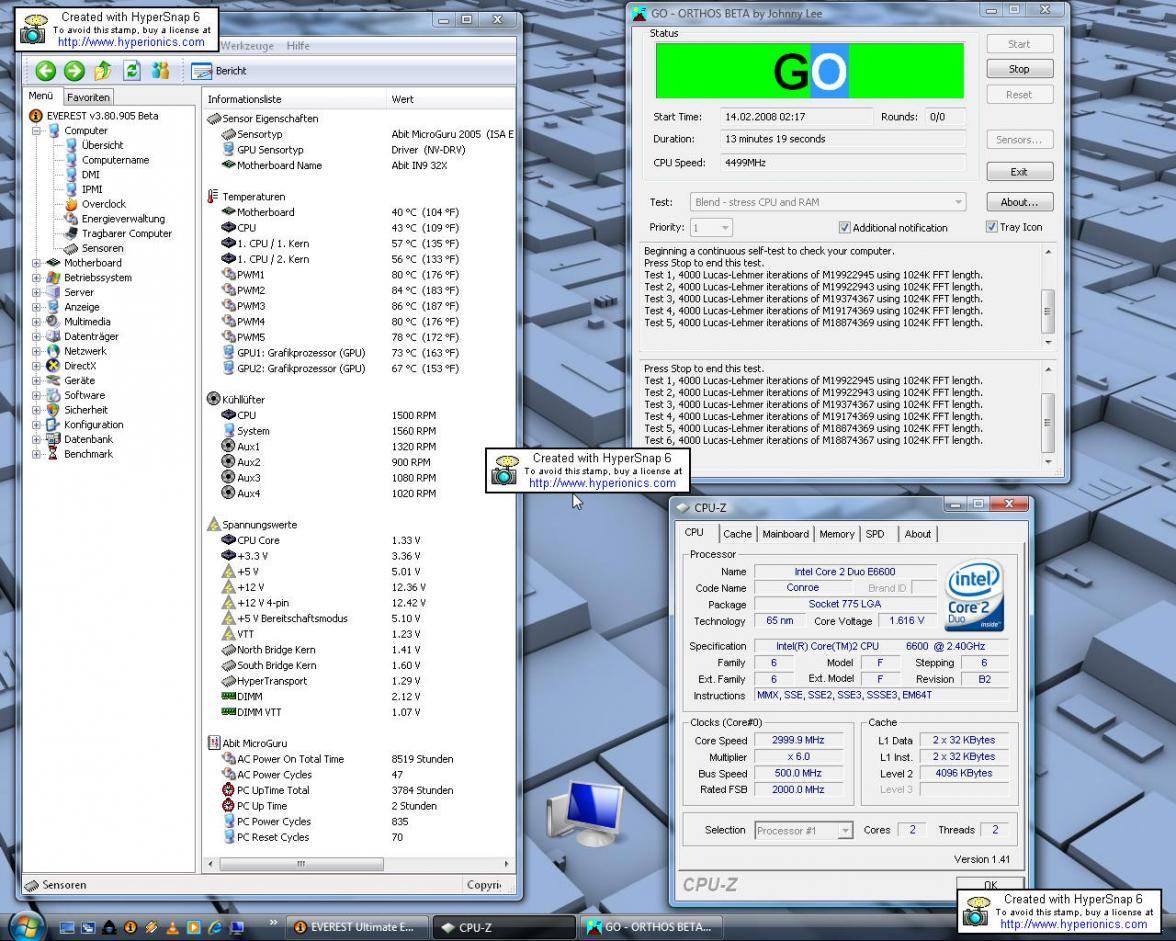Viewport: 1176px width, 941px height.
Task: Open the Priority dropdown in ORTHOS
Action: (711, 227)
